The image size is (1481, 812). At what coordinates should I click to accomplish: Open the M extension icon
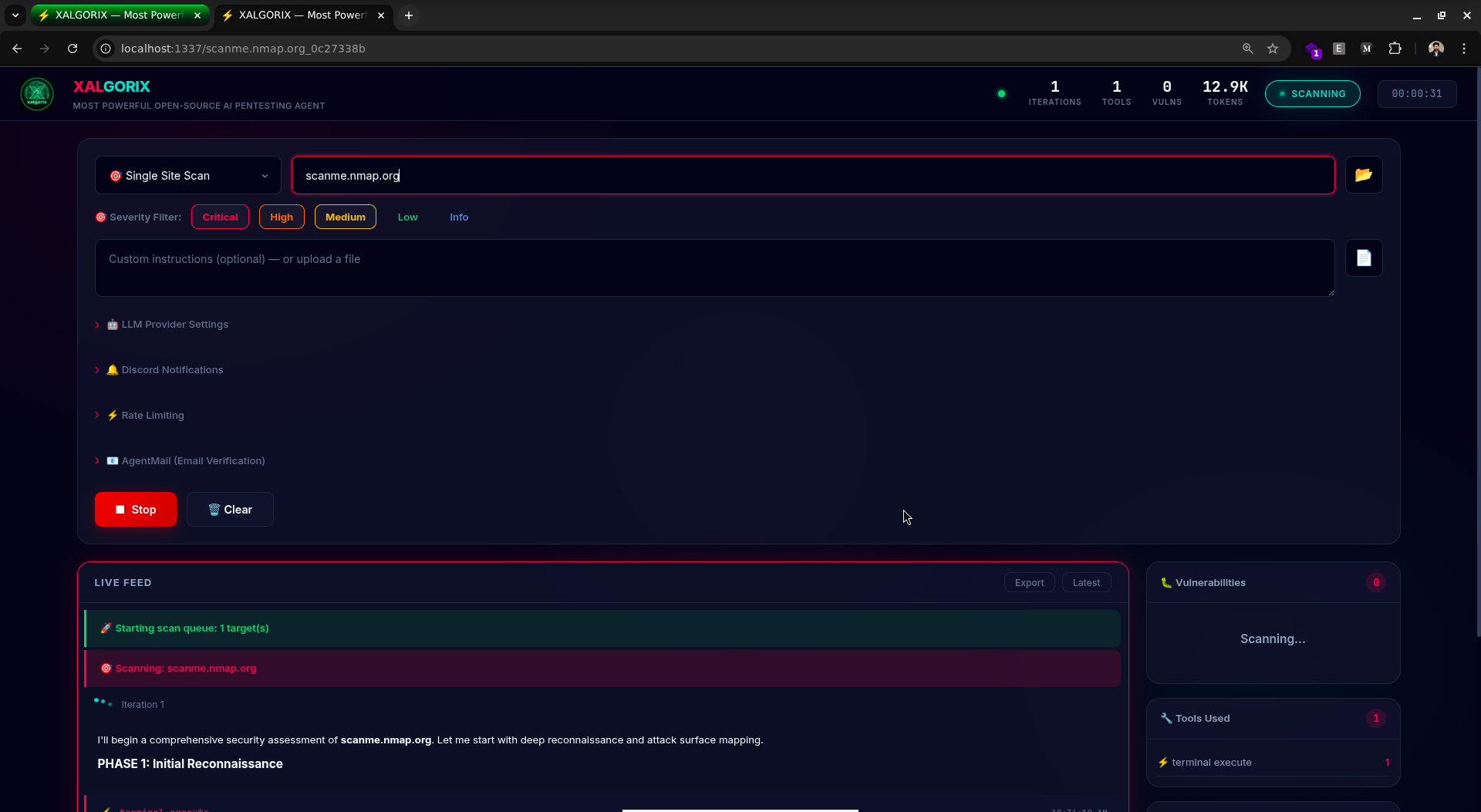click(1366, 49)
